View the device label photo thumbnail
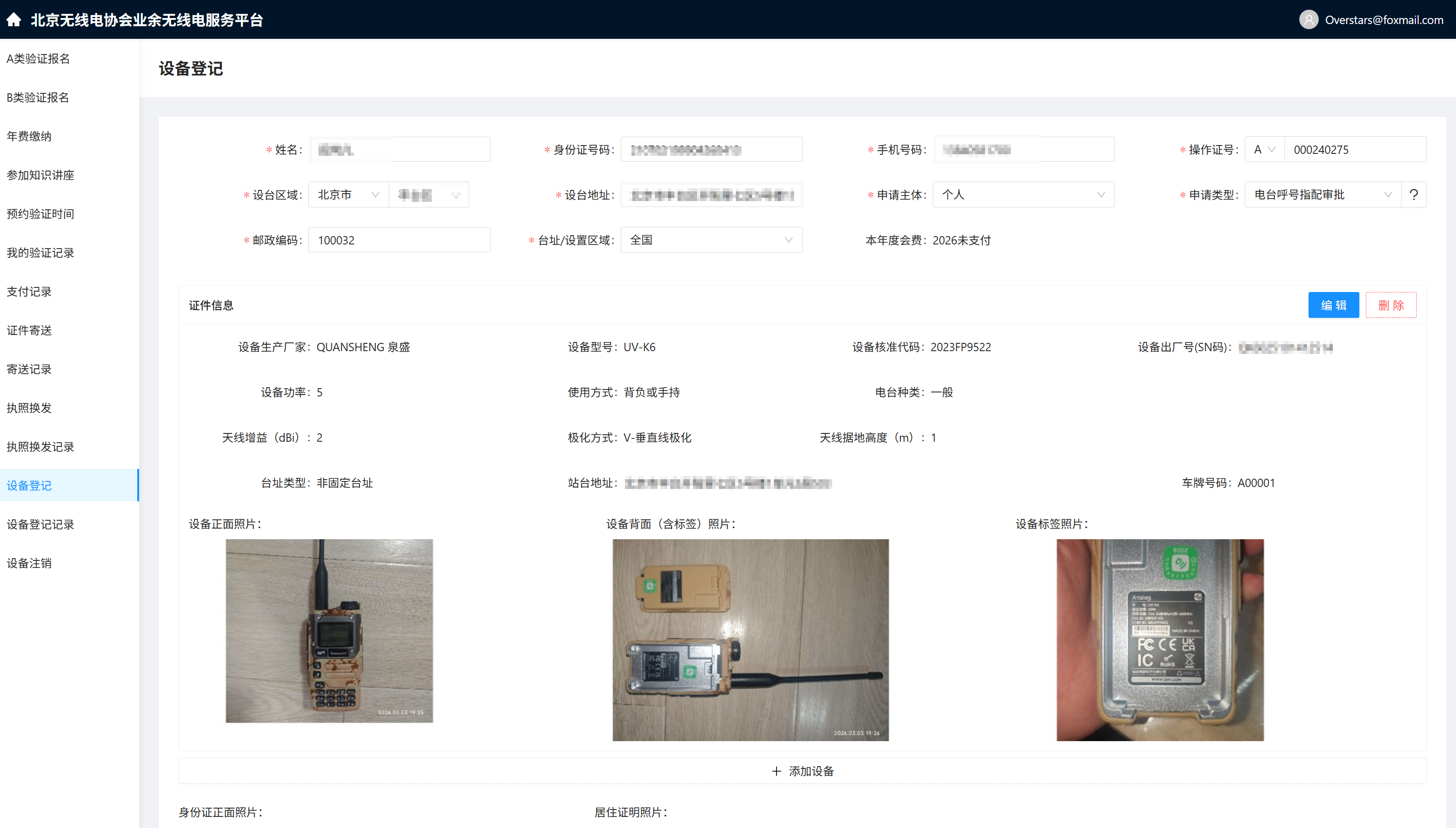1456x828 pixels. pyautogui.click(x=1160, y=640)
